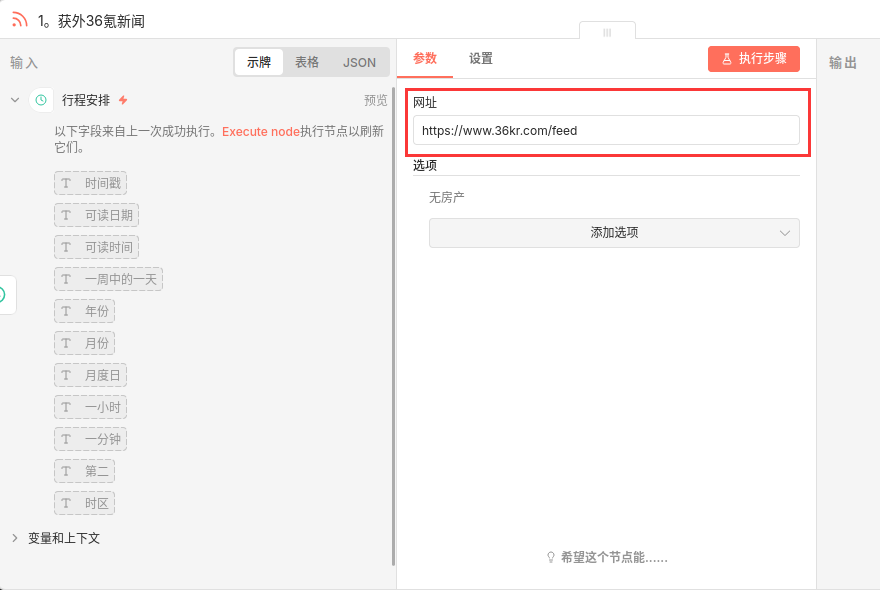Image resolution: width=880 pixels, height=590 pixels.
Task: Open the 预览 preview link
Action: [373, 100]
